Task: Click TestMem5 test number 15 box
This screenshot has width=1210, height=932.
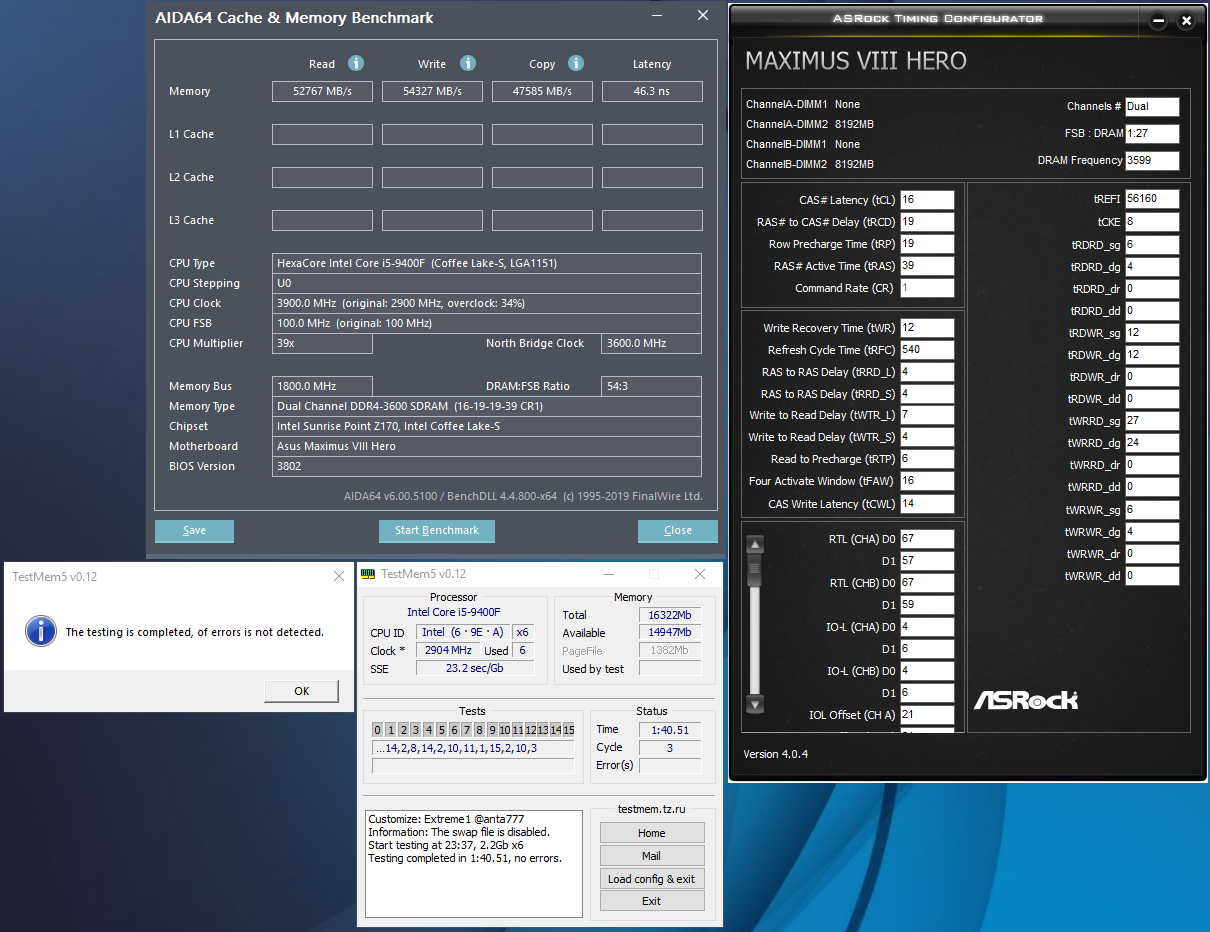Action: click(568, 730)
